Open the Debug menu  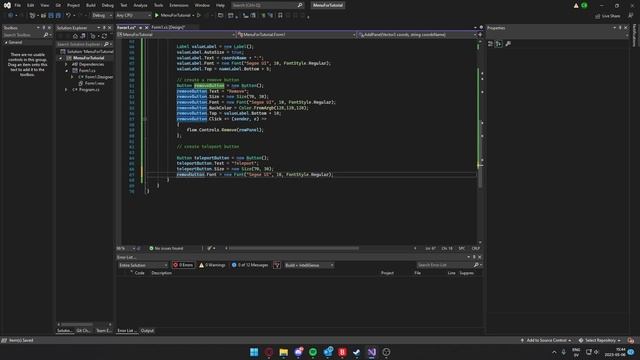tap(108, 5)
